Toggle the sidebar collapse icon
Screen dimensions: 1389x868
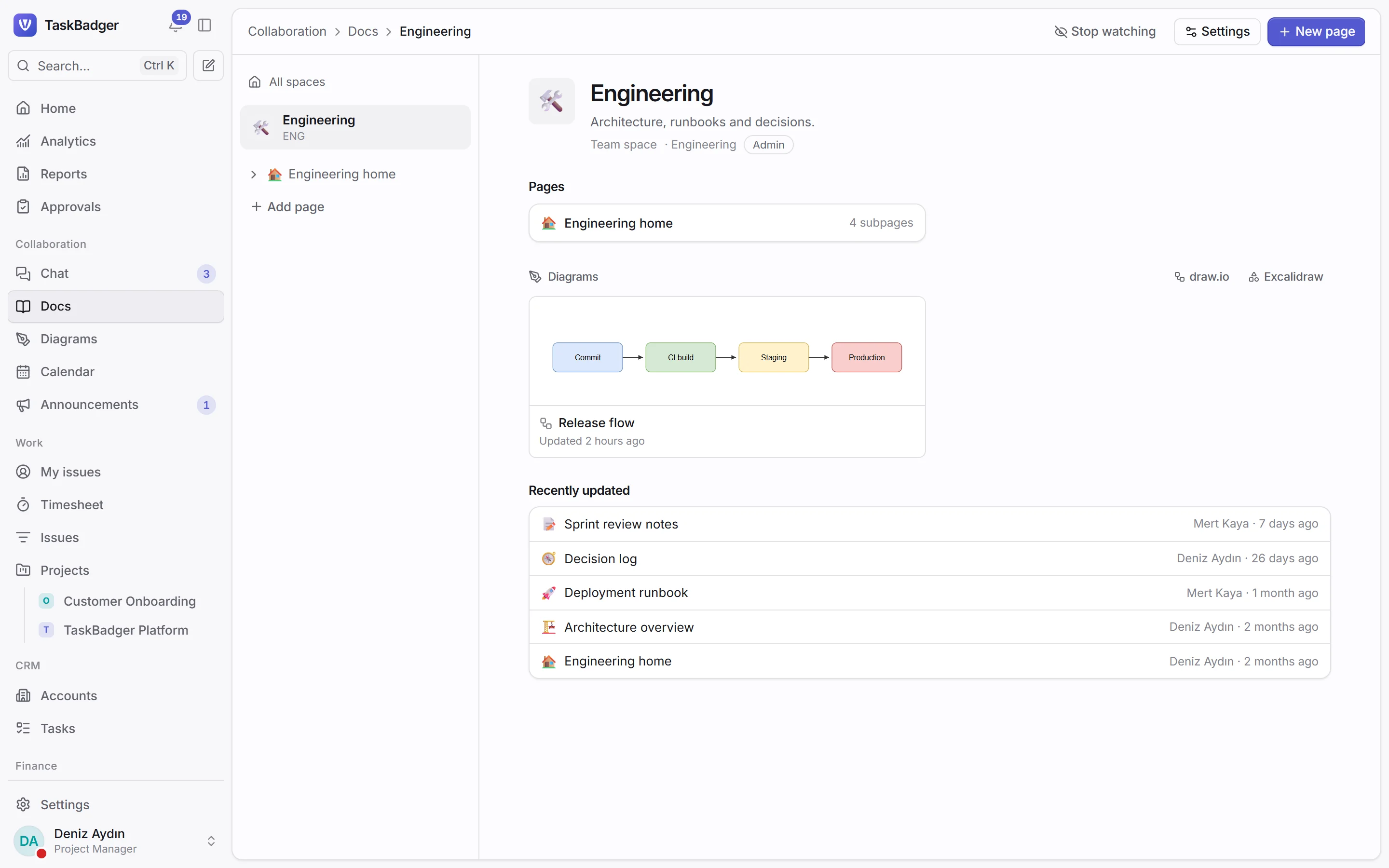(204, 25)
